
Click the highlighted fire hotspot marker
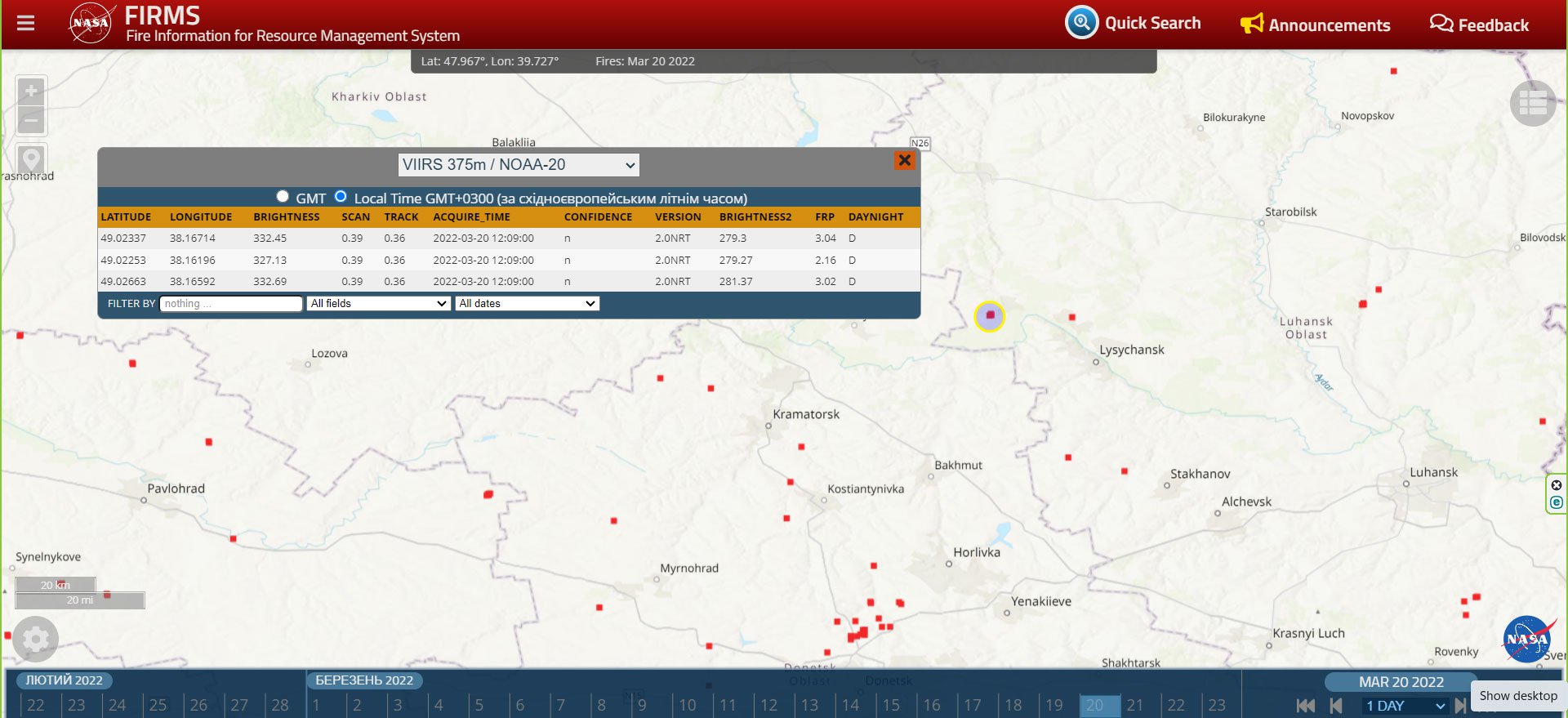[x=990, y=315]
